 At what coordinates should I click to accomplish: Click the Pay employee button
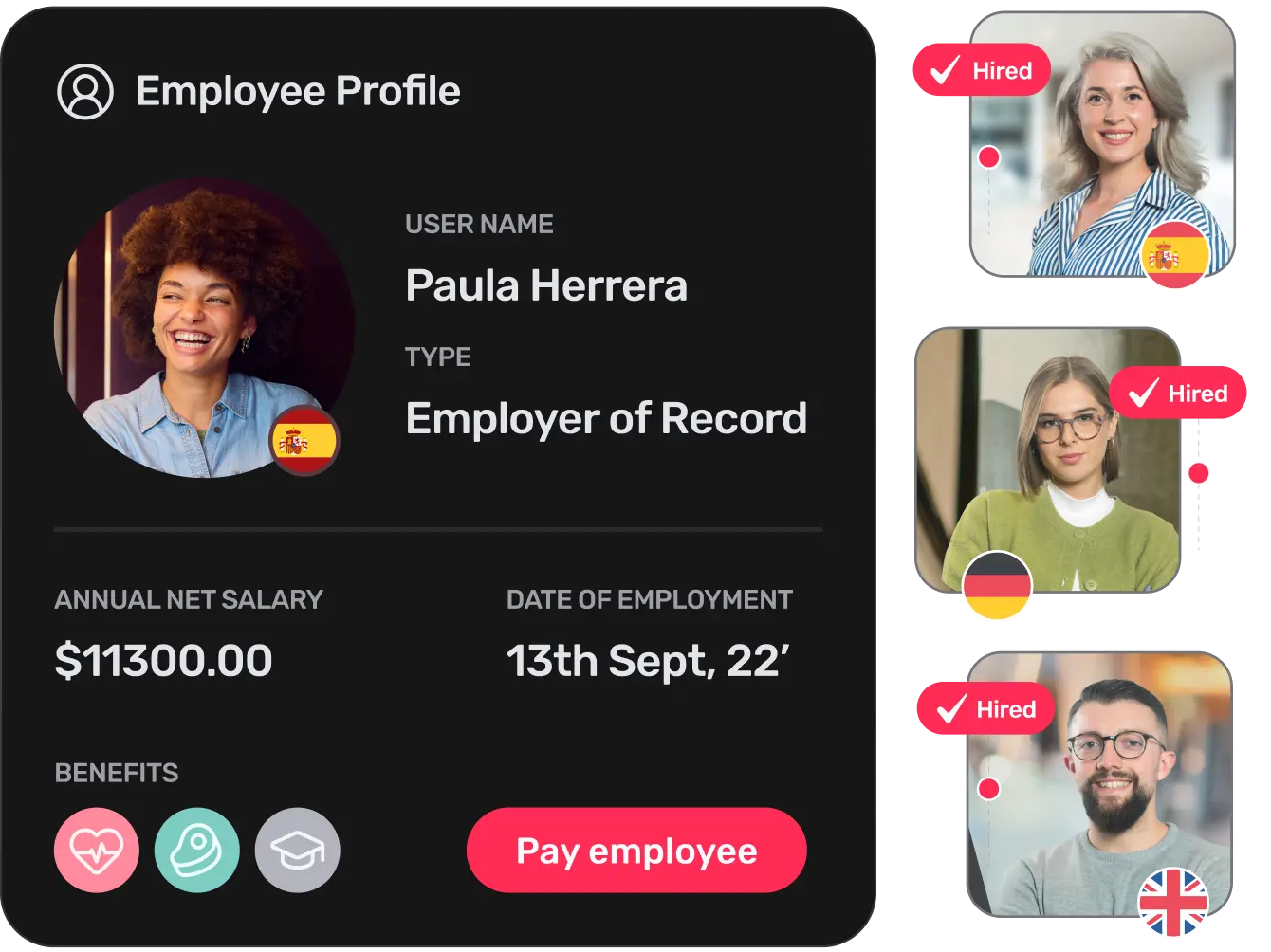pyautogui.click(x=636, y=851)
